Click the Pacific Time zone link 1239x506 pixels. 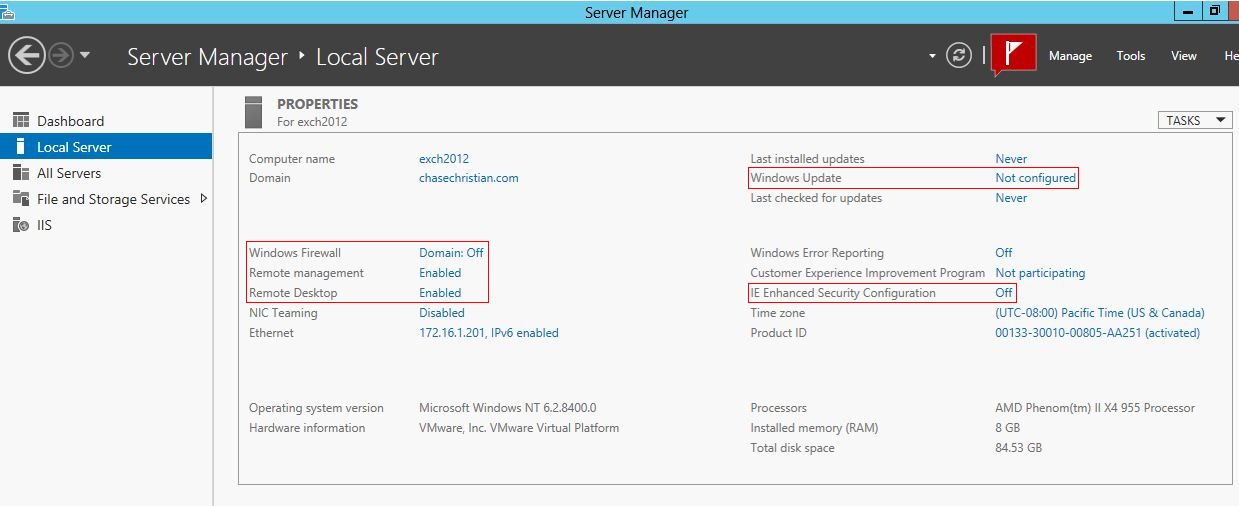[1100, 313]
